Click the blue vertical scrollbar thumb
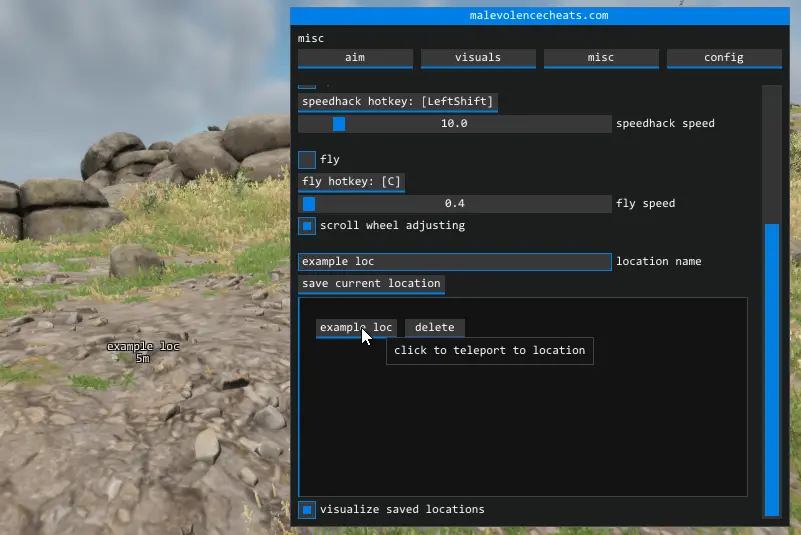801x535 pixels. [772, 370]
